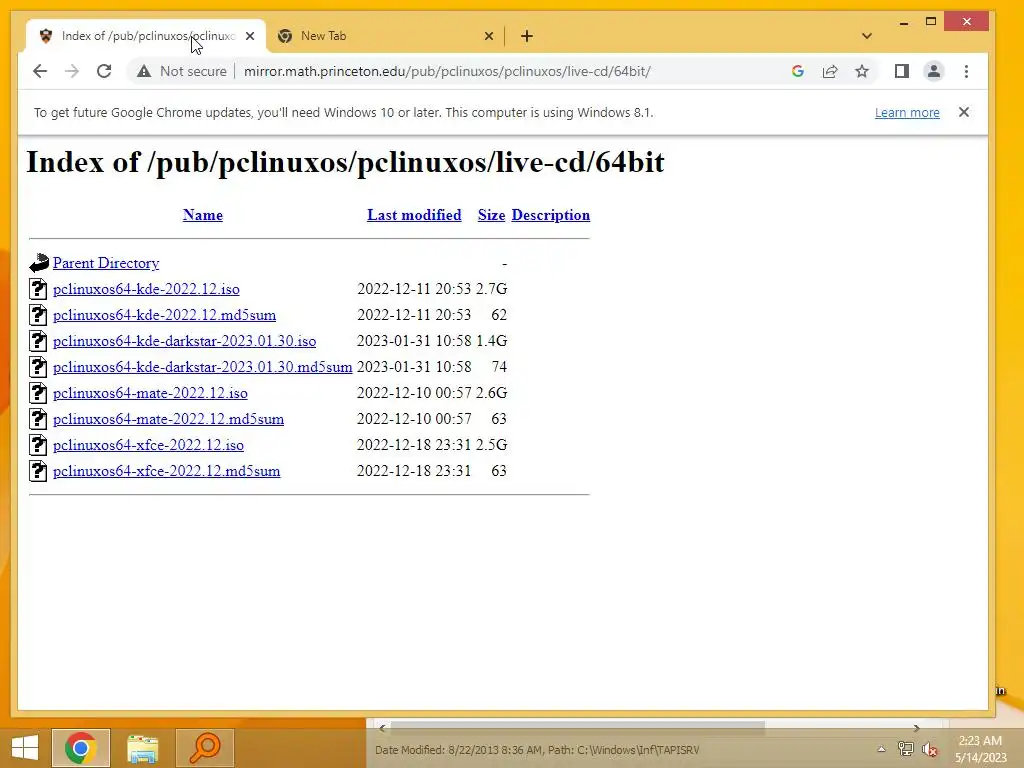Download pclinuxos64-kde-darkstar-2023.01.30.iso
Screen dimensions: 1024x768
pyautogui.click(x=184, y=341)
